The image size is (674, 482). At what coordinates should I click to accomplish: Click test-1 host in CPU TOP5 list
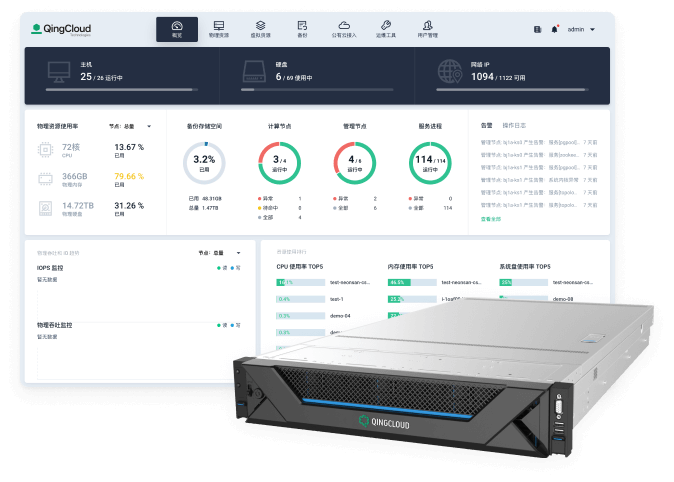(x=337, y=299)
